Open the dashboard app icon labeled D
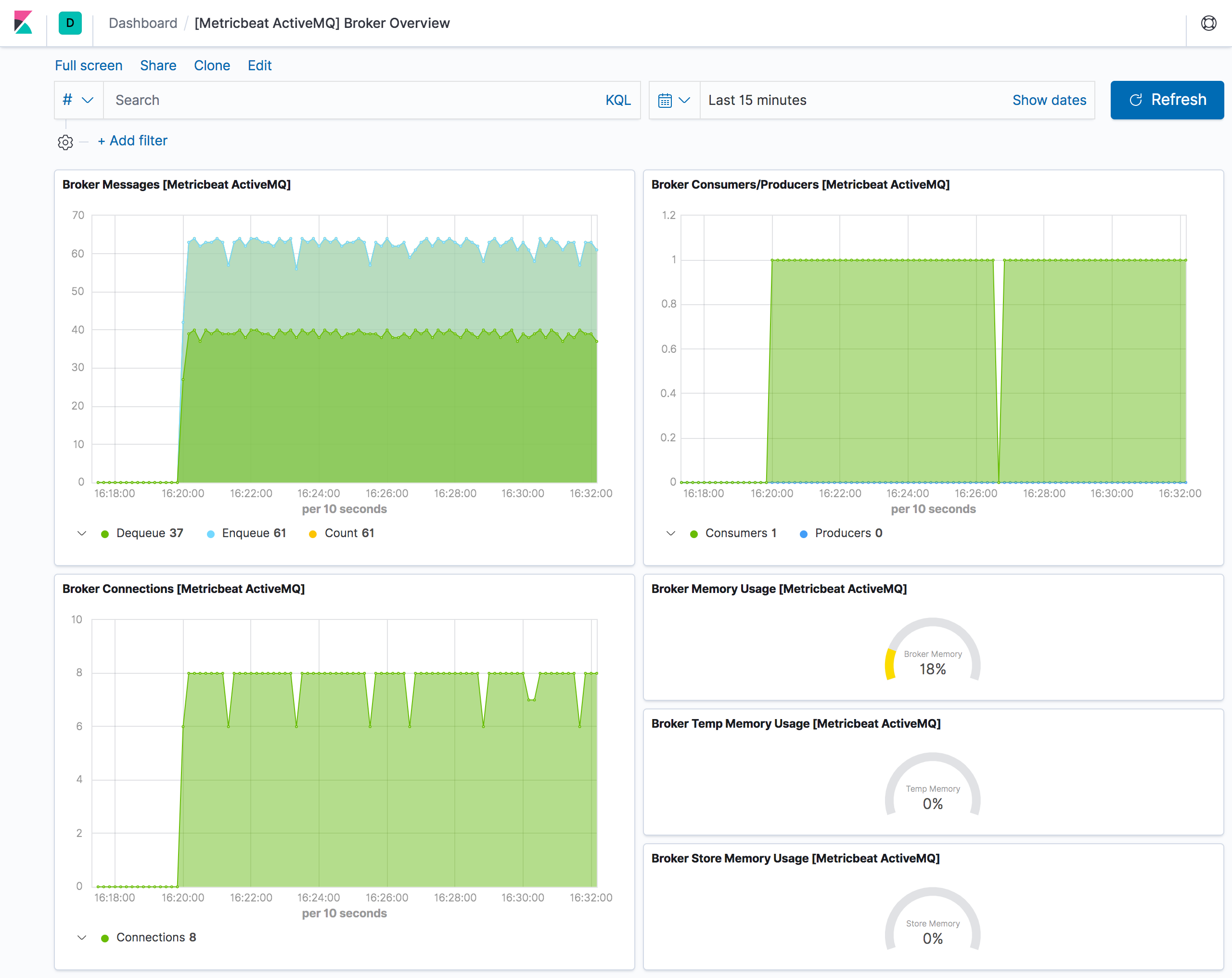Viewport: 1232px width, 978px height. pos(70,23)
